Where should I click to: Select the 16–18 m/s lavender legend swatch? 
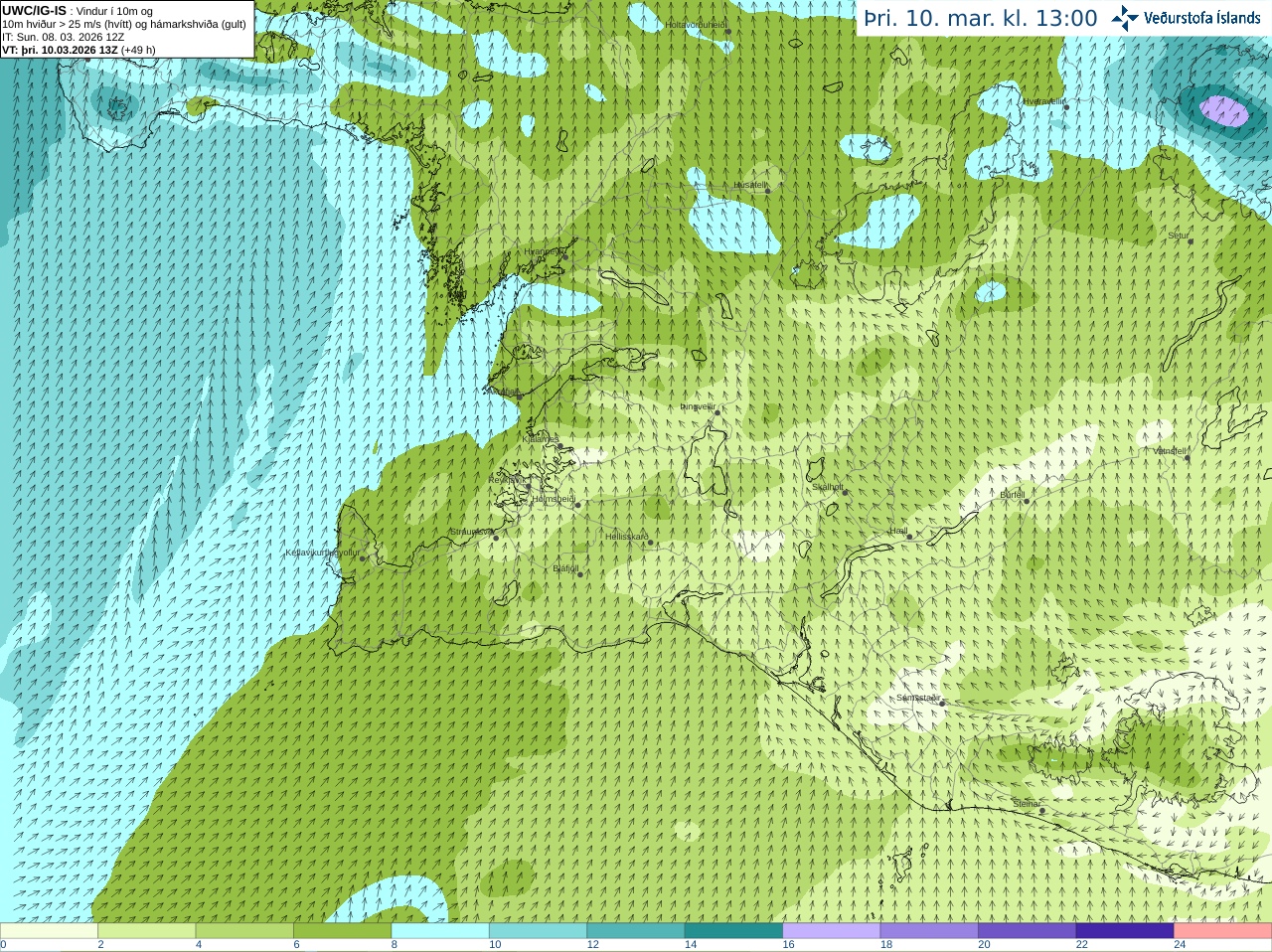coord(832,931)
